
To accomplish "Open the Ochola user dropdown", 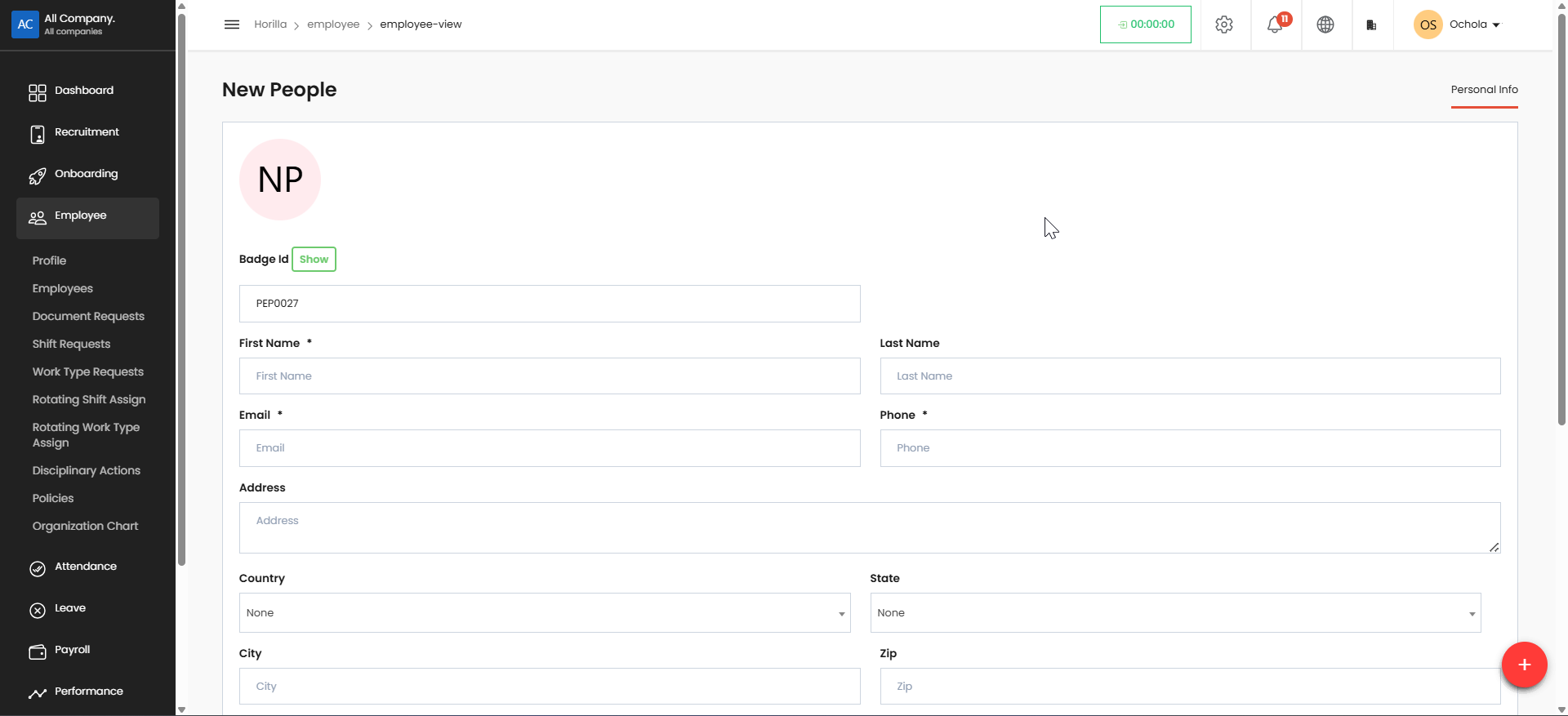I will coord(1475,24).
